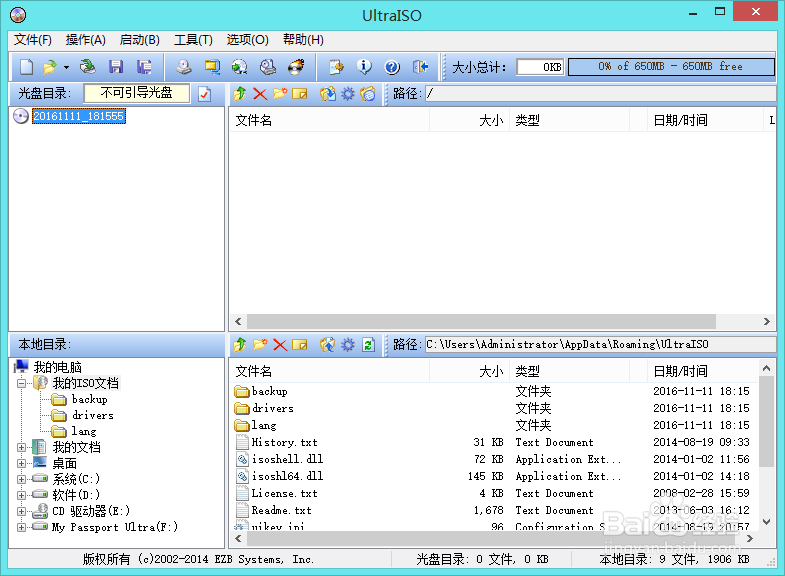Select 我的电脑 in local tree
Viewport: 785px width, 576px height.
coord(58,367)
